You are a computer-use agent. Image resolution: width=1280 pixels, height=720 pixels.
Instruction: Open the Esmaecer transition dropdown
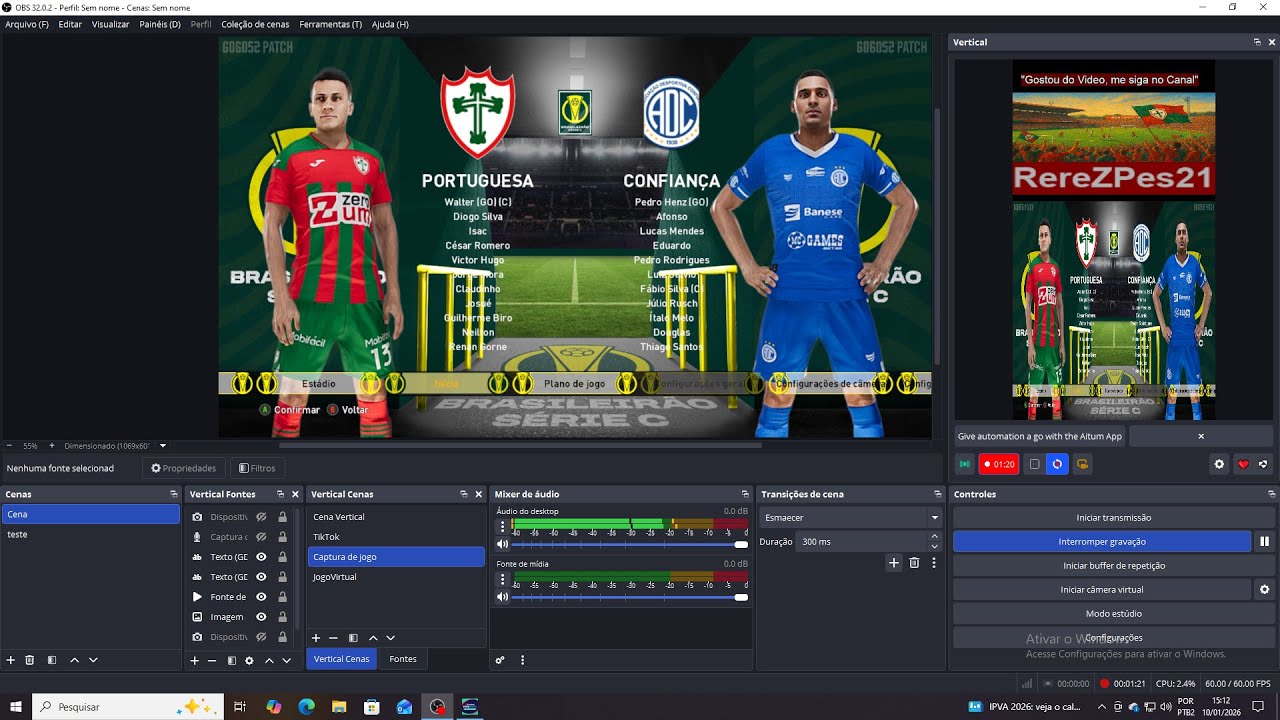click(851, 517)
